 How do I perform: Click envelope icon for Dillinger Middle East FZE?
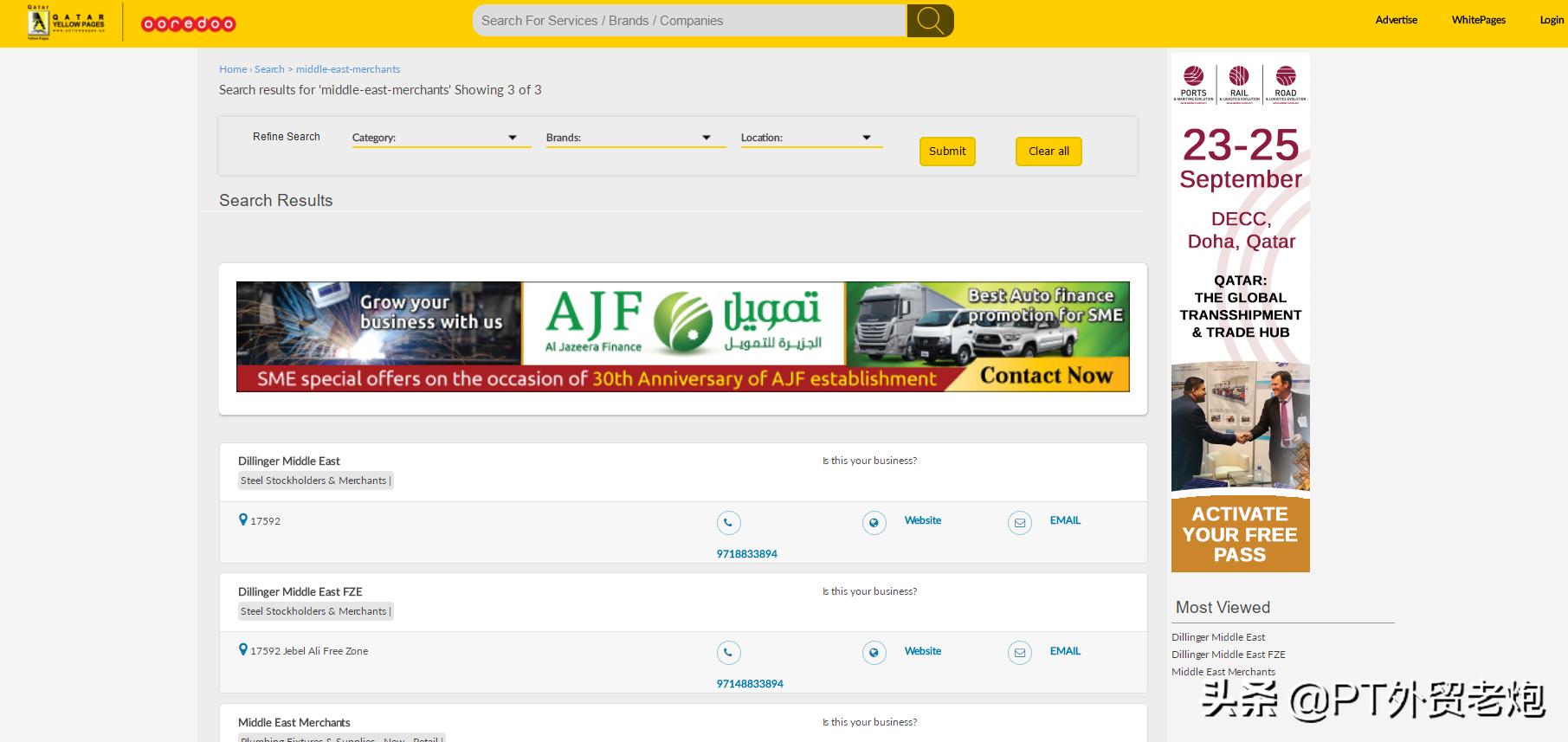pos(1019,653)
